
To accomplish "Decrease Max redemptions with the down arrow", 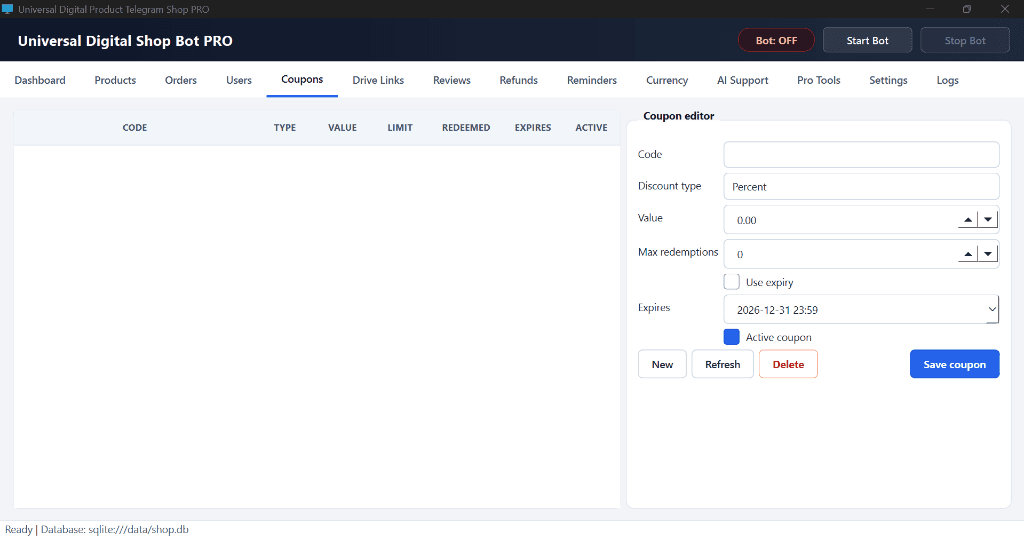I will pos(987,254).
